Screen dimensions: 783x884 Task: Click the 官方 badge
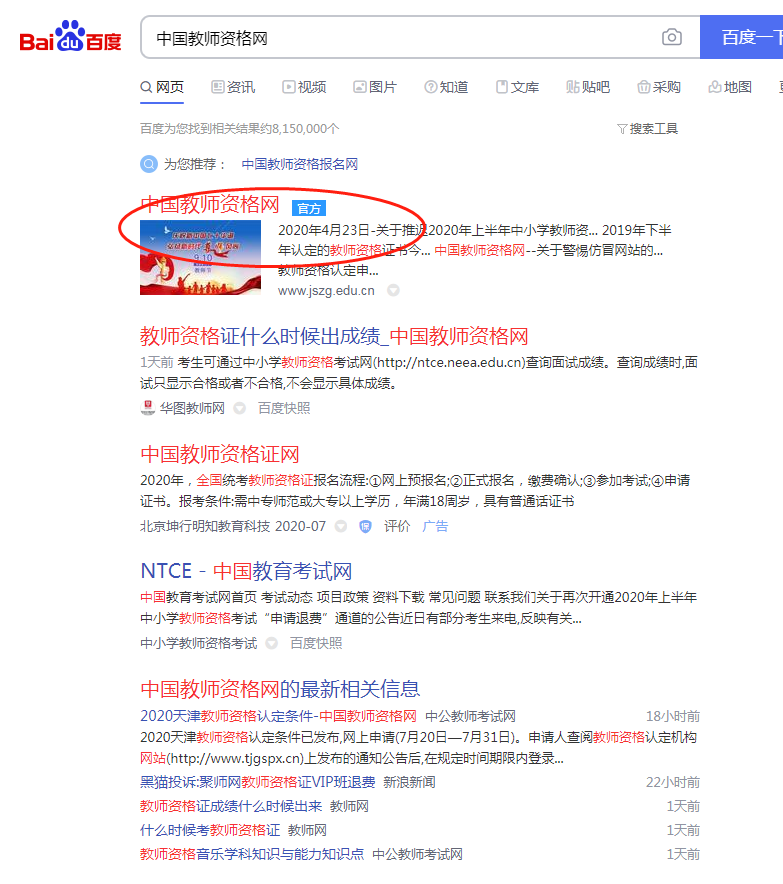[309, 209]
